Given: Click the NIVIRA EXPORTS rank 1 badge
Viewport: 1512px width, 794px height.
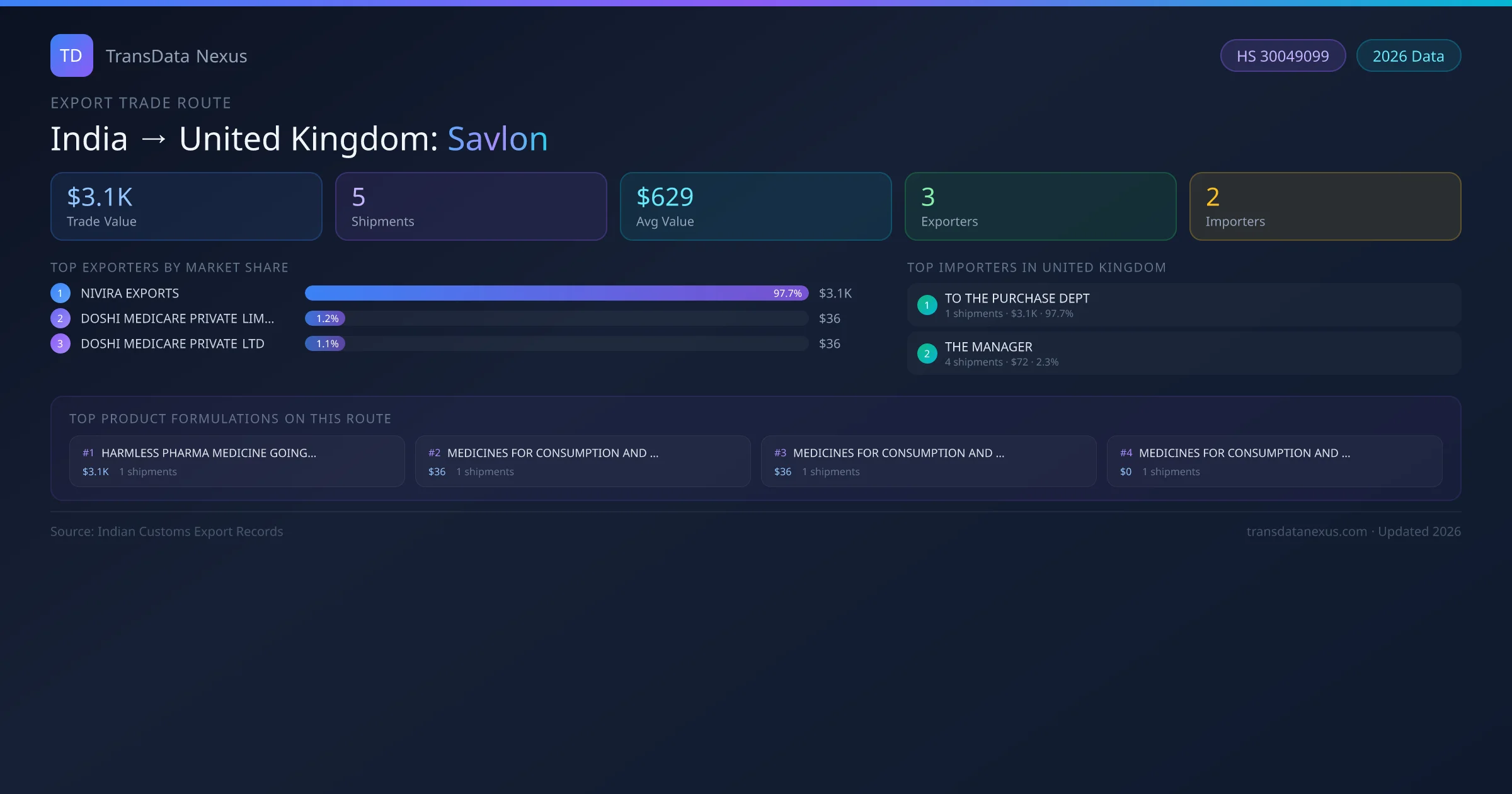Looking at the screenshot, I should (x=60, y=293).
